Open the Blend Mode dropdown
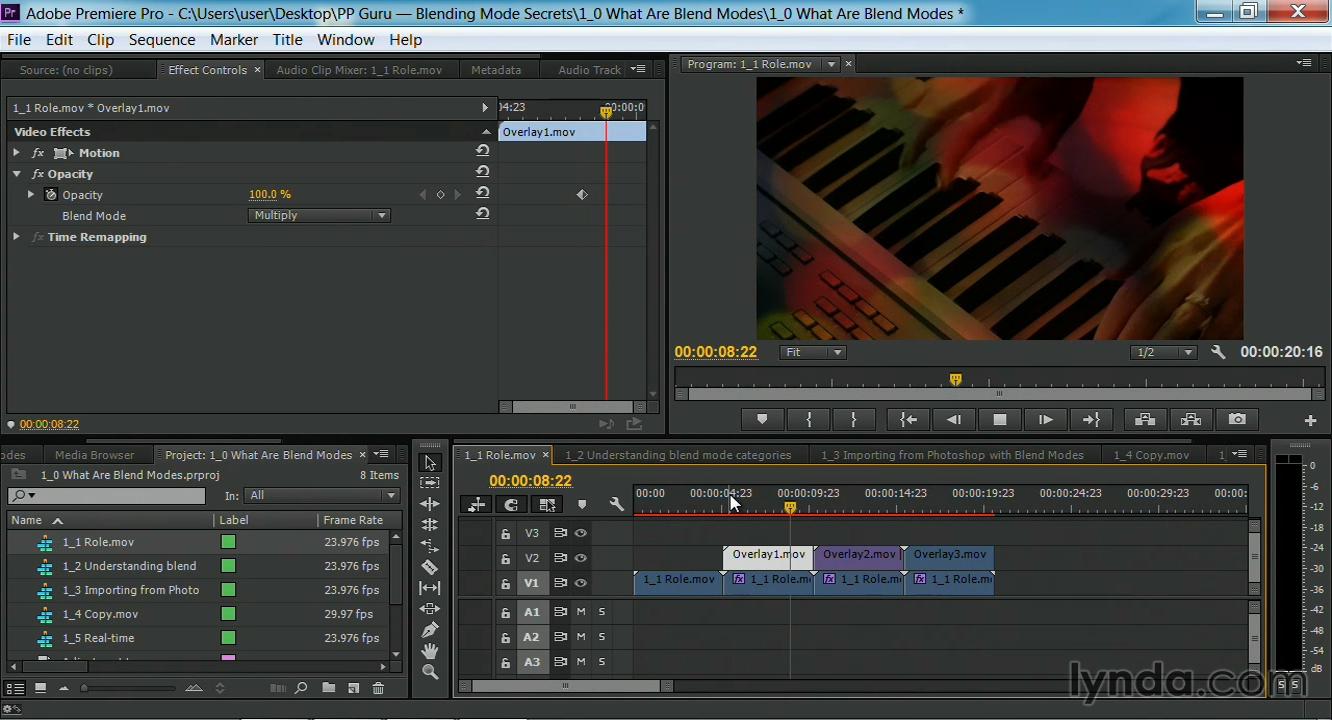 point(319,216)
